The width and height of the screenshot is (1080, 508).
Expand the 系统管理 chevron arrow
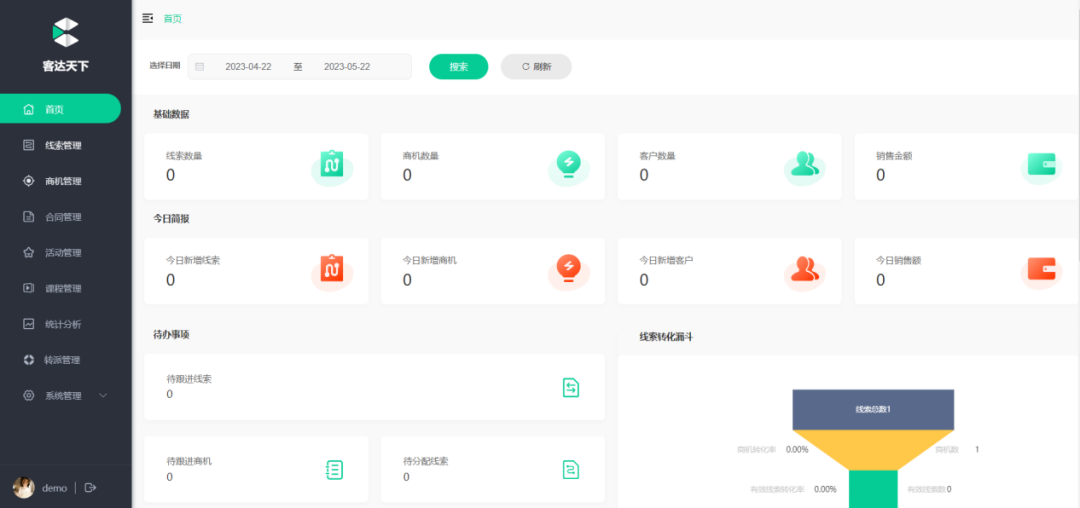[x=103, y=396]
